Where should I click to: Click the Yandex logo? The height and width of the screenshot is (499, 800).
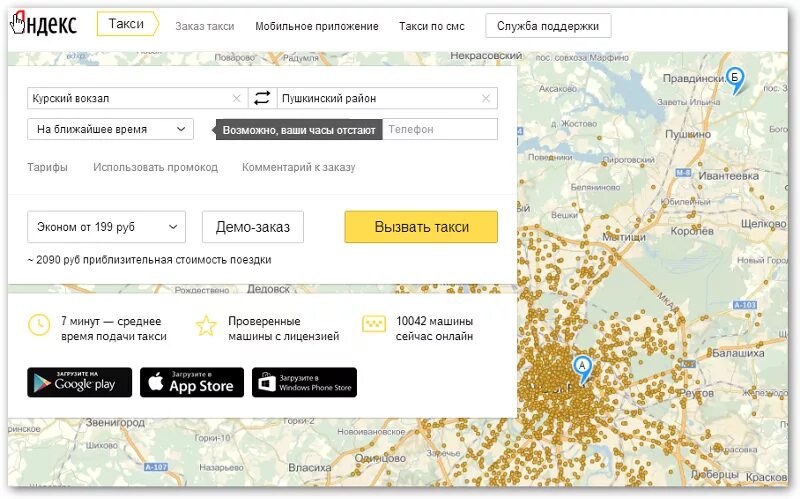point(44,24)
